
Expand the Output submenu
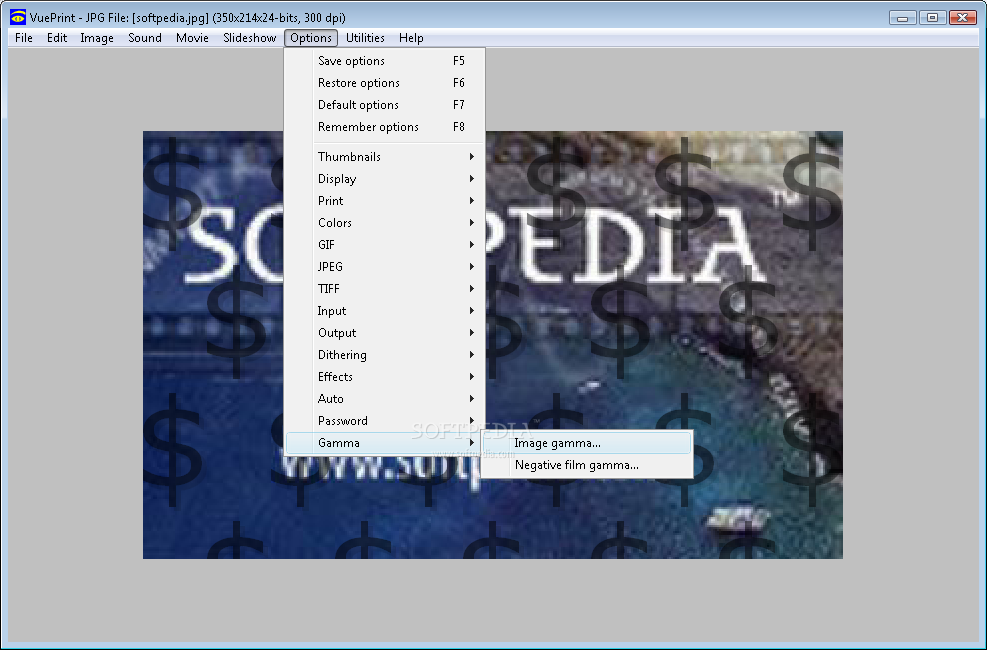385,333
